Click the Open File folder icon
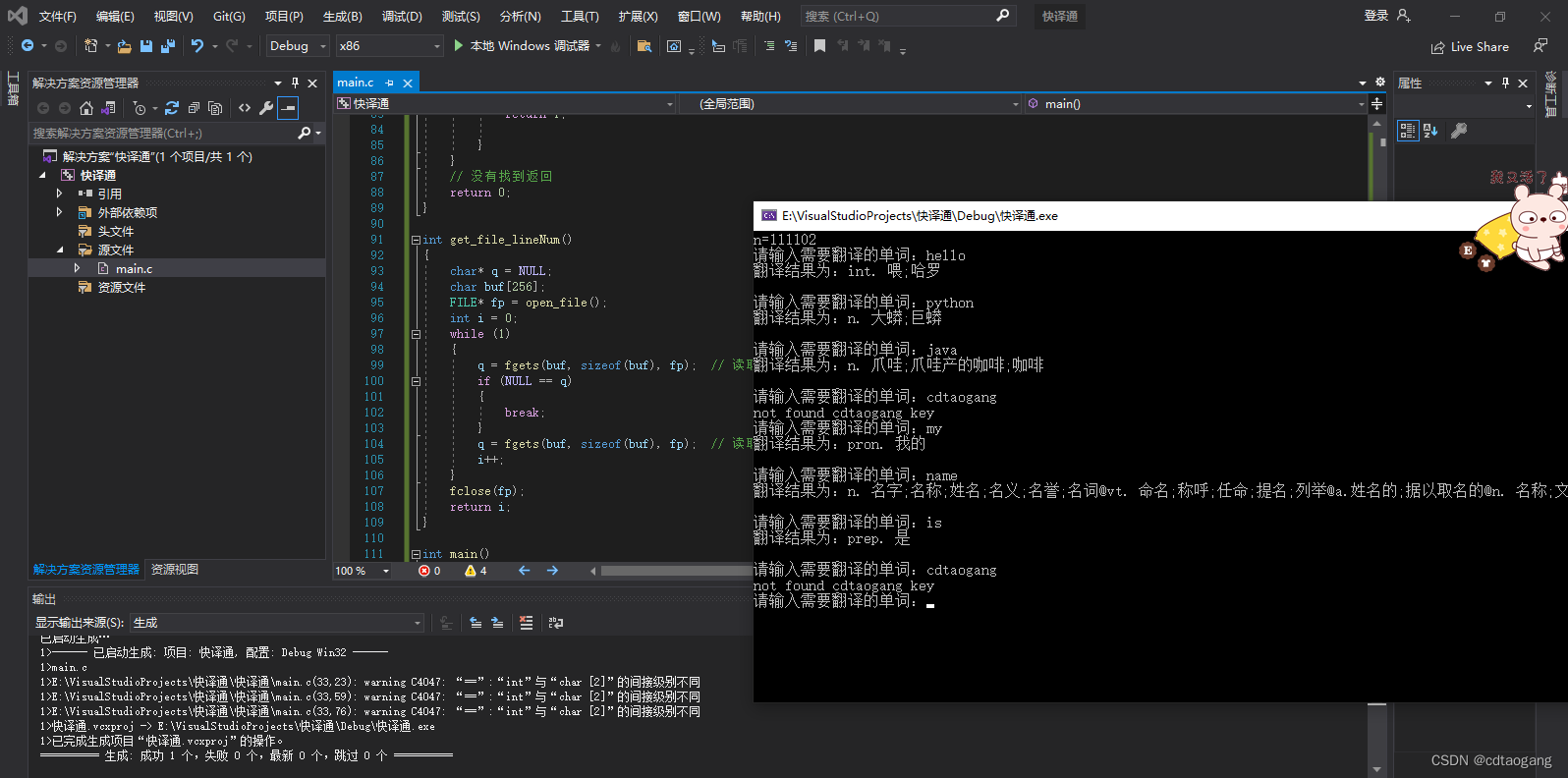The image size is (1568, 778). pyautogui.click(x=124, y=46)
